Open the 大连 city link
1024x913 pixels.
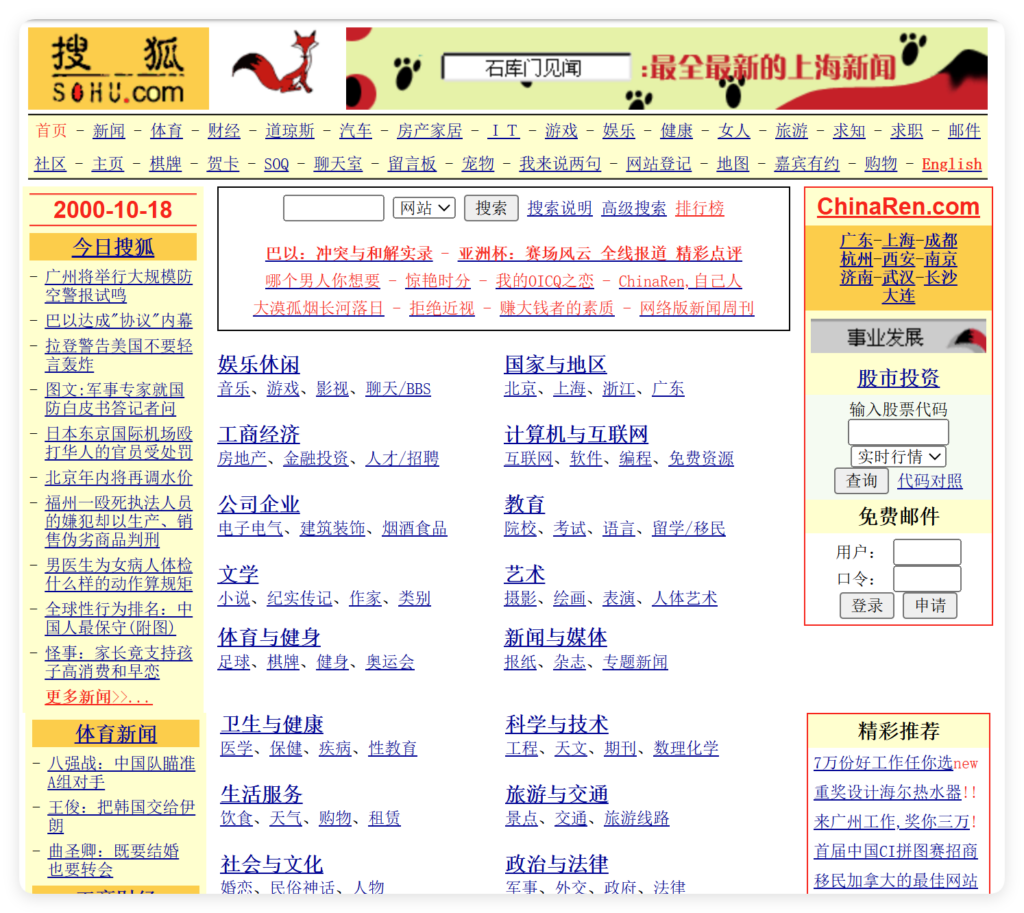tap(898, 296)
